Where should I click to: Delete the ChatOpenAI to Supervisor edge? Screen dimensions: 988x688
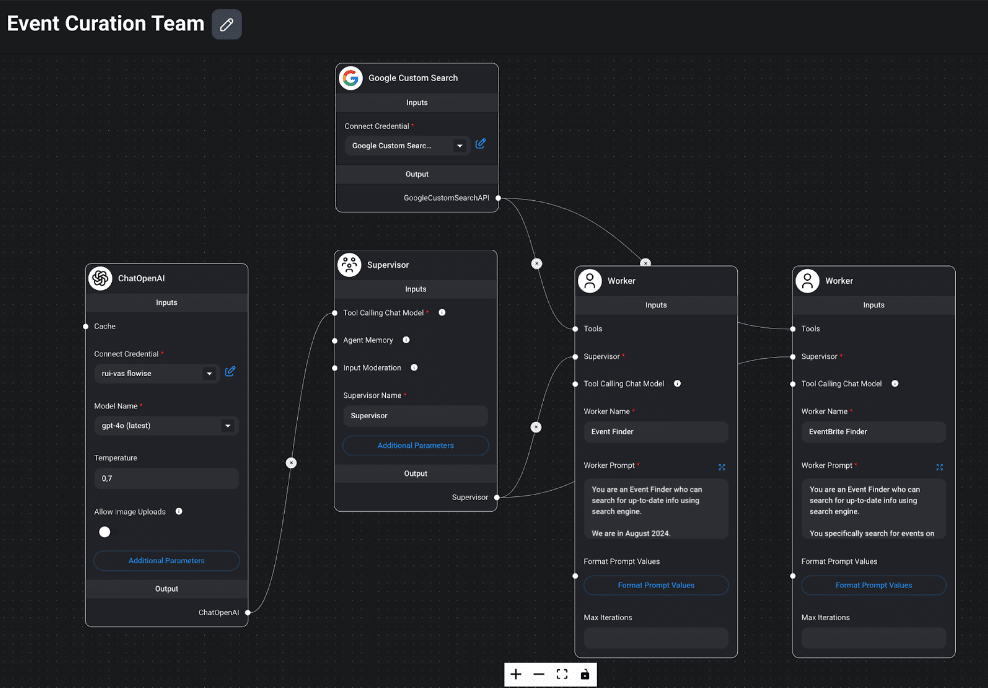coord(291,463)
